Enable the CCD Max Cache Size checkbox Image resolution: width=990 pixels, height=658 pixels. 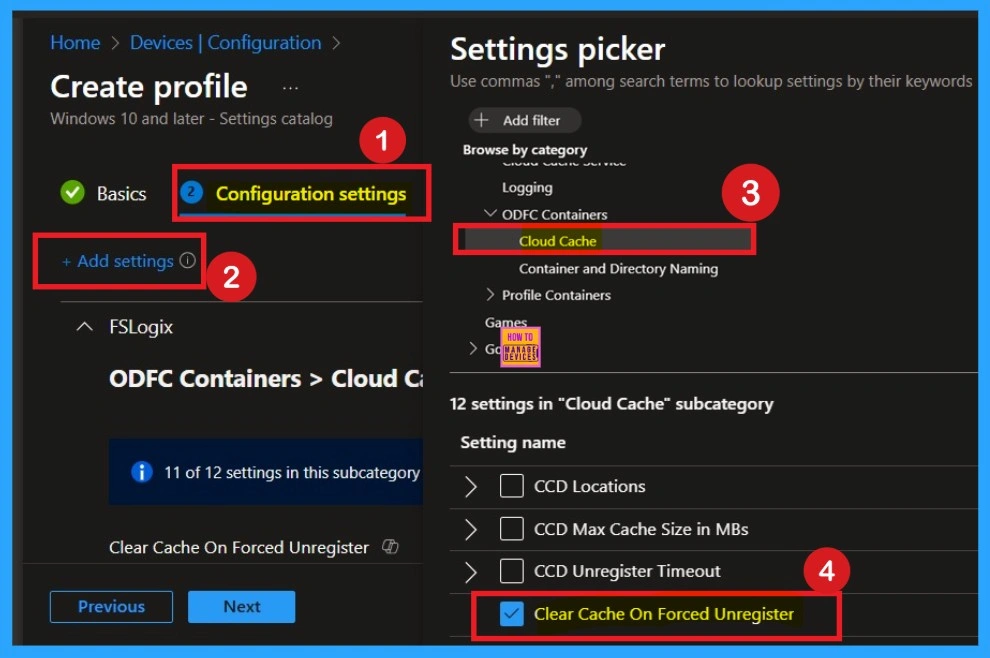click(x=512, y=529)
